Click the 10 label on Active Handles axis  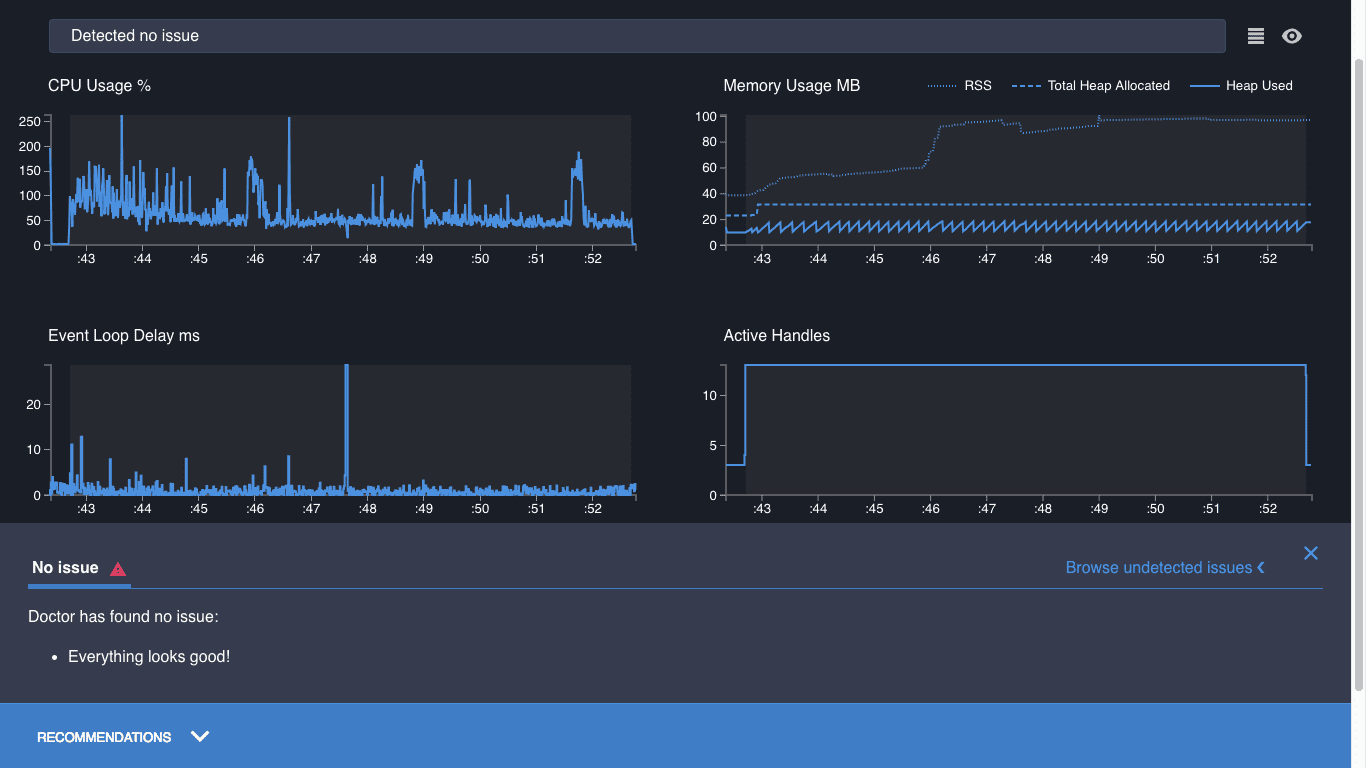(710, 396)
